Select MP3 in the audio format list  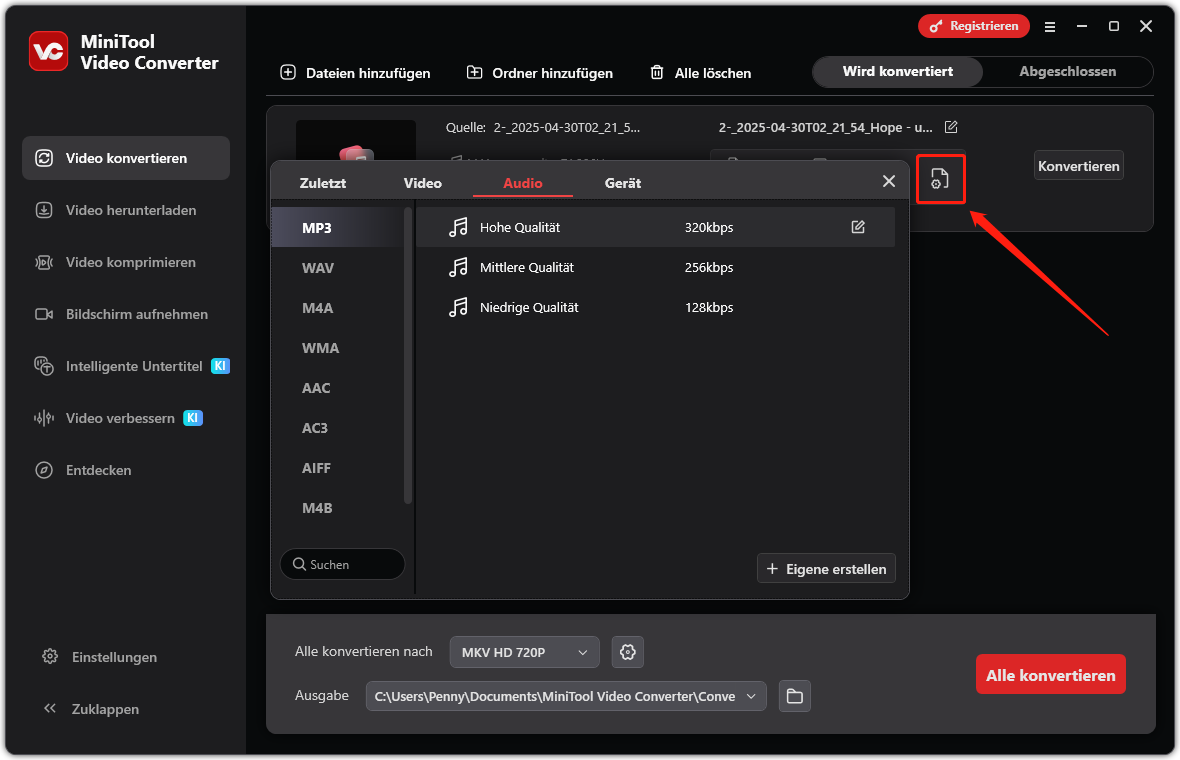coord(337,227)
